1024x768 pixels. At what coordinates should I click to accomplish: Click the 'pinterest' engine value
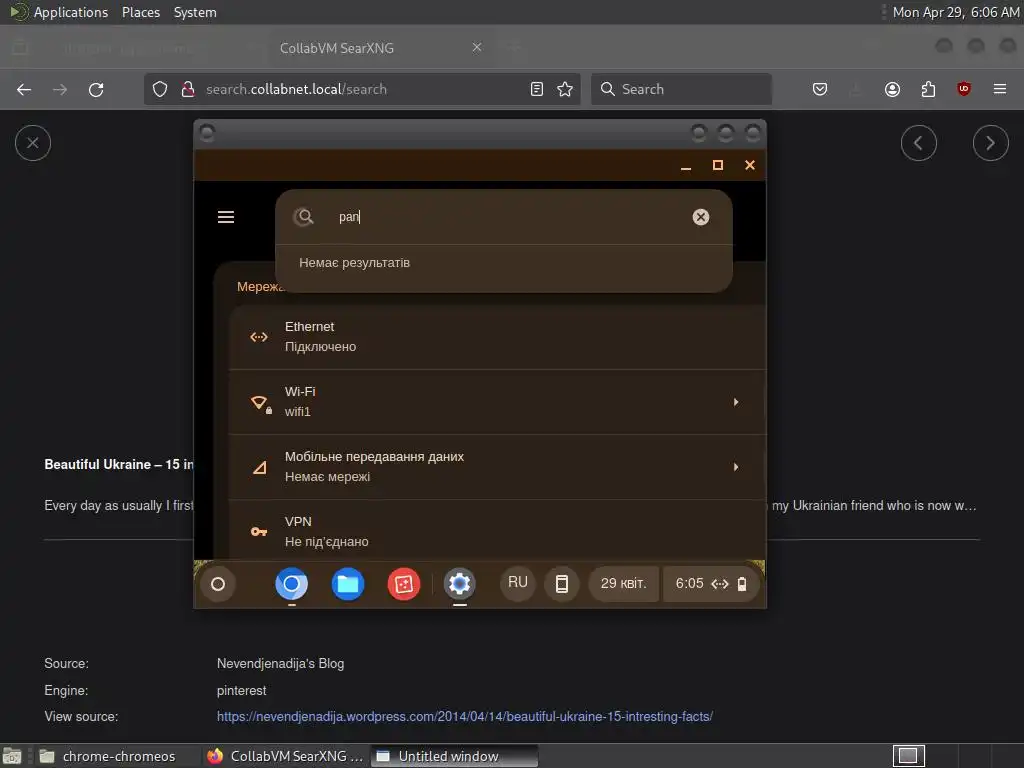242,690
